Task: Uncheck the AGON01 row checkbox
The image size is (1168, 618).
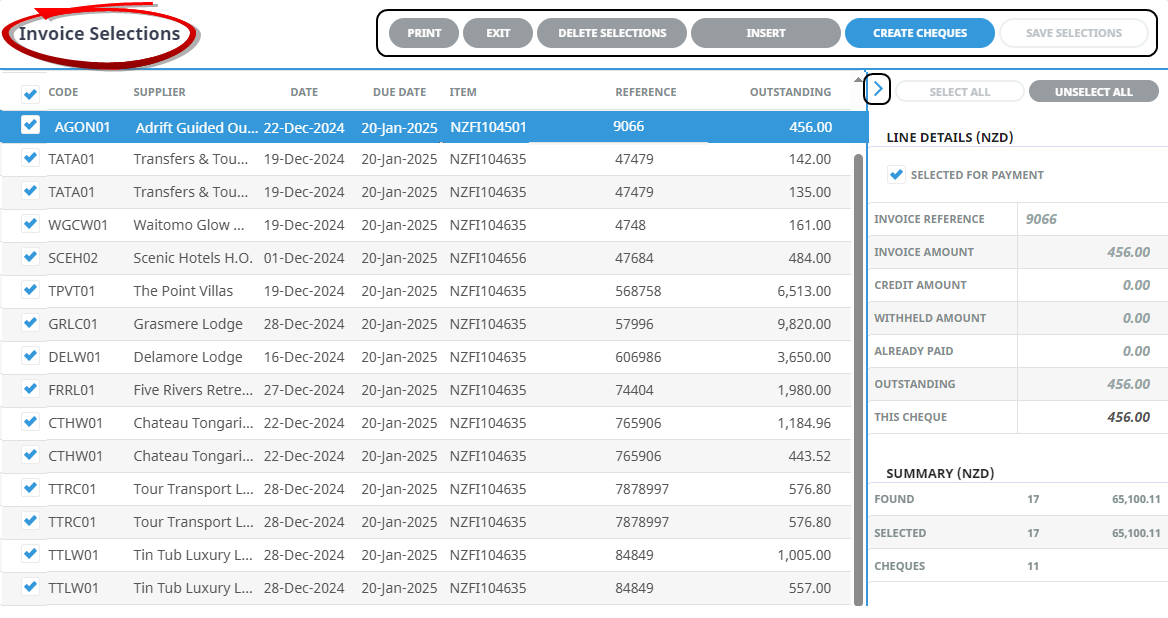Action: 31,125
